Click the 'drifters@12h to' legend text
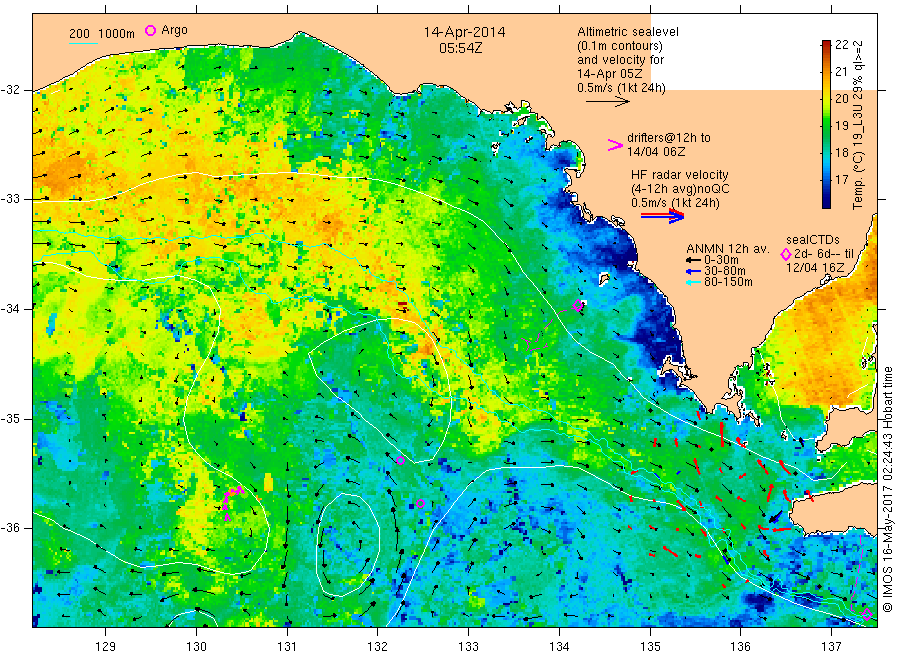Image resolution: width=900 pixels, height=660 pixels. [x=669, y=138]
